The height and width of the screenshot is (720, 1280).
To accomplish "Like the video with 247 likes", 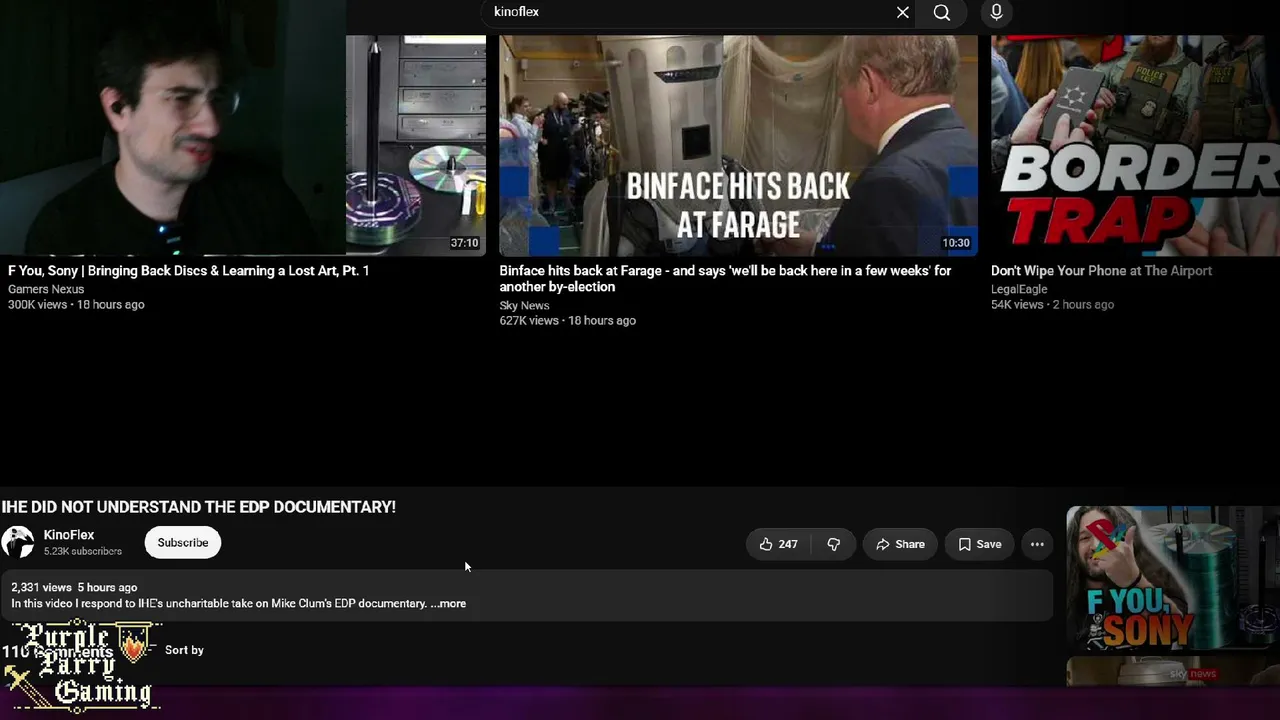I will click(779, 544).
